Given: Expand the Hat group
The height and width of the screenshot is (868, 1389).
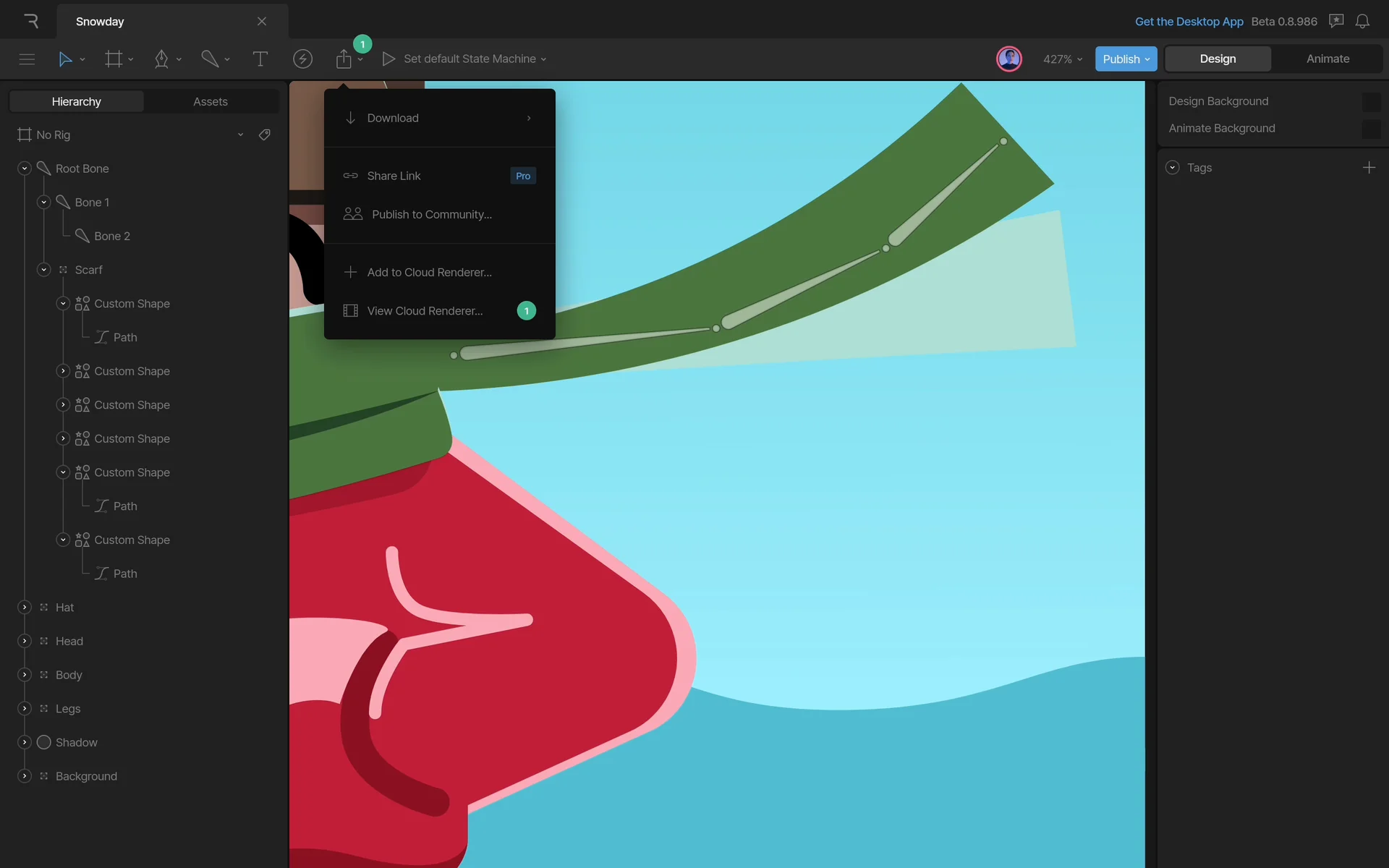Looking at the screenshot, I should pyautogui.click(x=25, y=608).
